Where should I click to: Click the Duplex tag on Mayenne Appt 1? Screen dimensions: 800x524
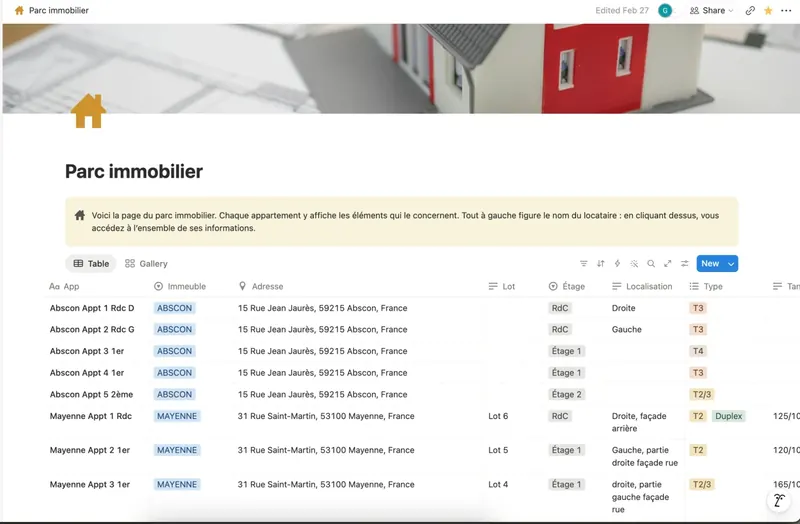click(728, 416)
